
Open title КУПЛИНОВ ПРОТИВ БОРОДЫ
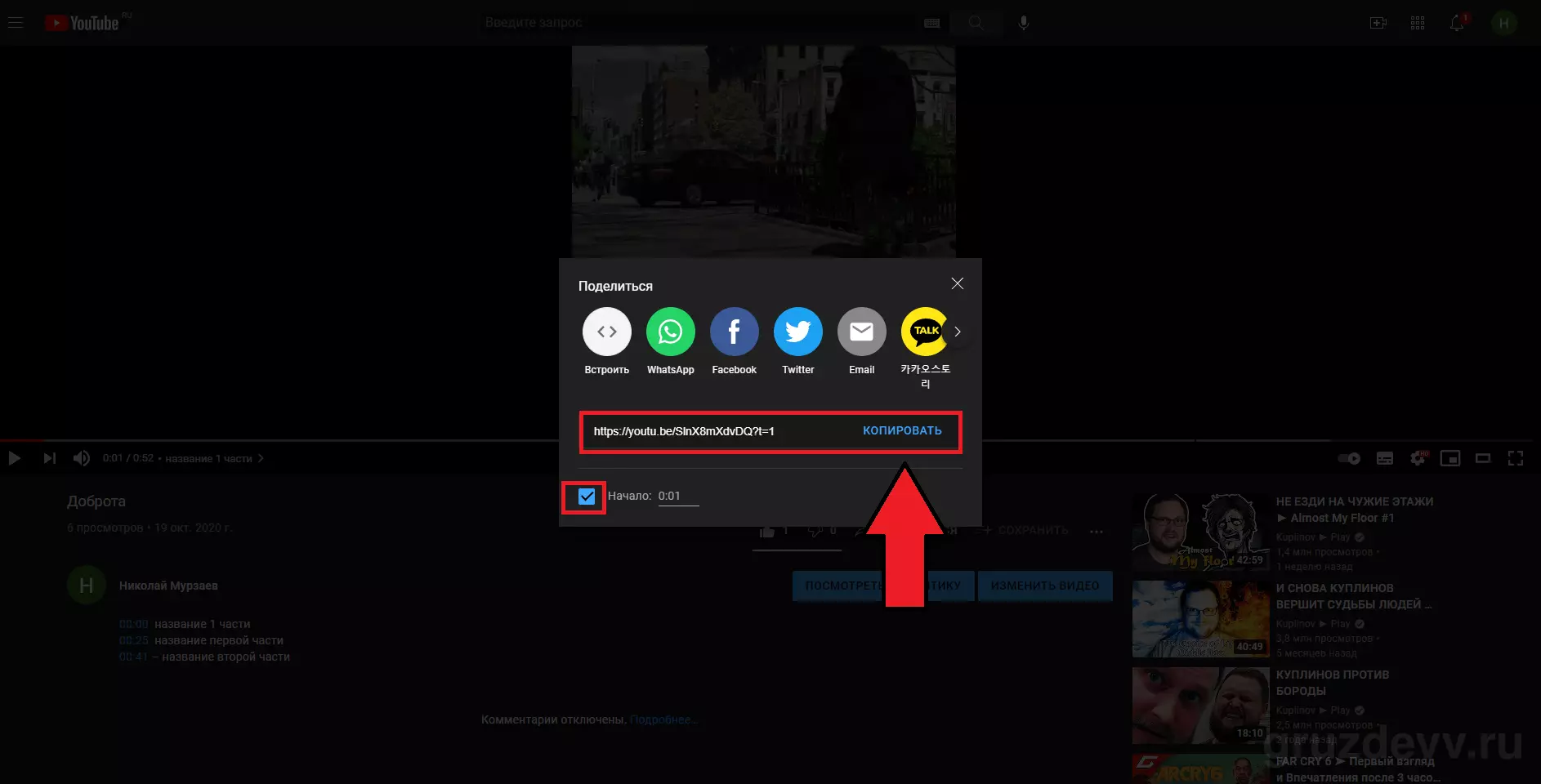(x=1333, y=683)
